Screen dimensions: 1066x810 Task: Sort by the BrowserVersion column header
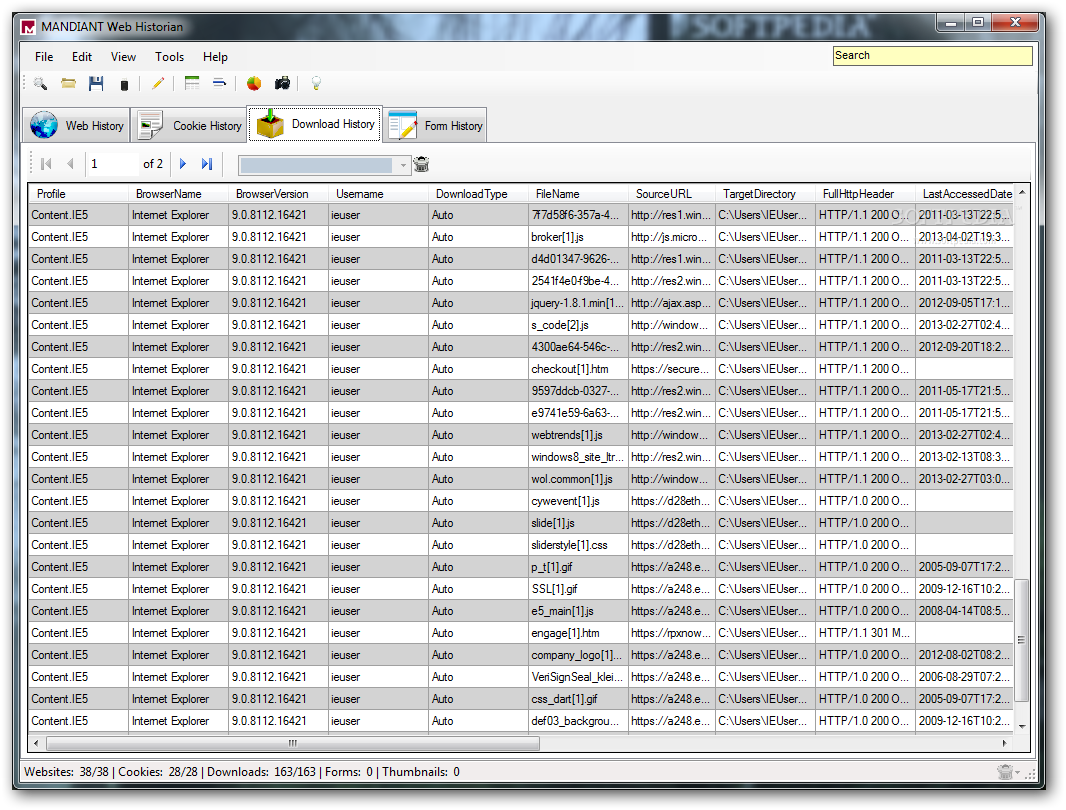point(278,194)
